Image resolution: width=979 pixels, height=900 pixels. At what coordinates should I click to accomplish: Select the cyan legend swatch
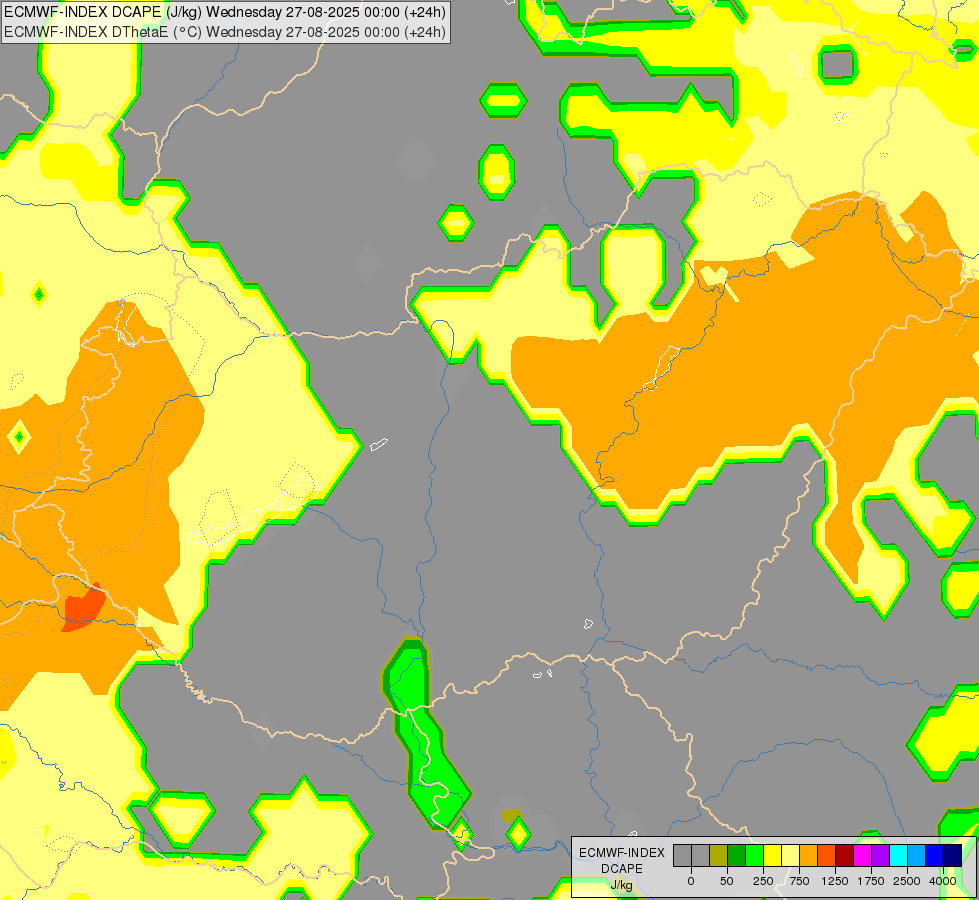[x=898, y=855]
